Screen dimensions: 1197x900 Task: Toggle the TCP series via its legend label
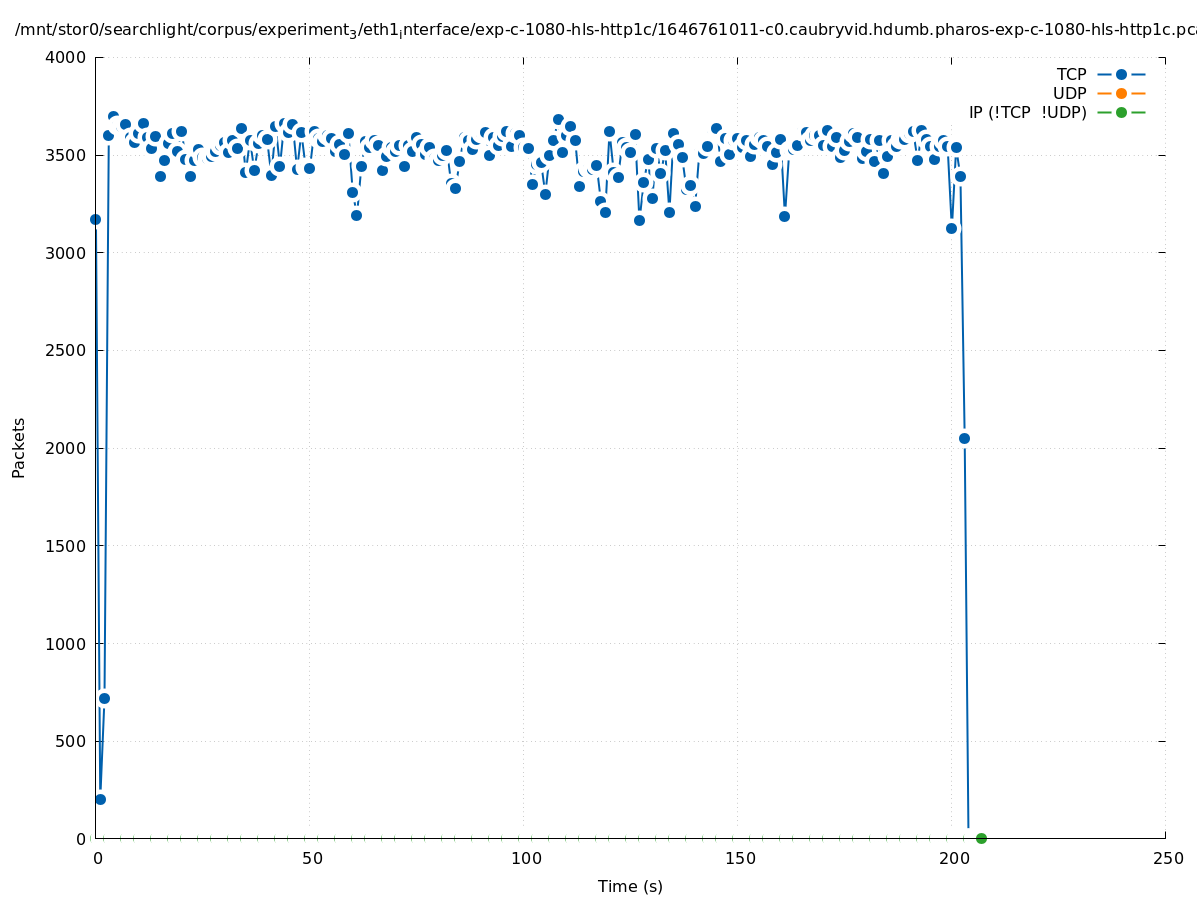coord(1071,74)
